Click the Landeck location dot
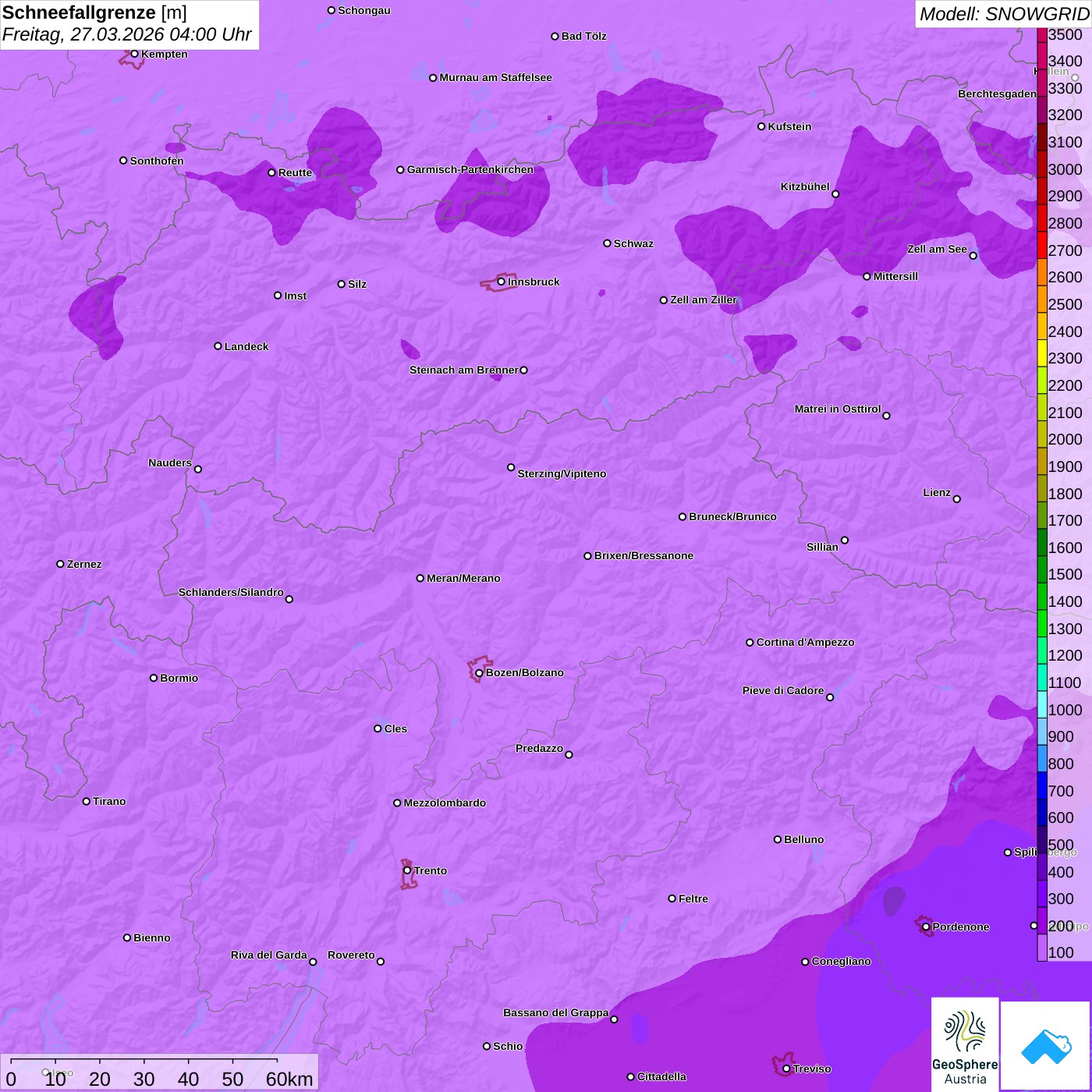The width and height of the screenshot is (1092, 1092). (218, 346)
